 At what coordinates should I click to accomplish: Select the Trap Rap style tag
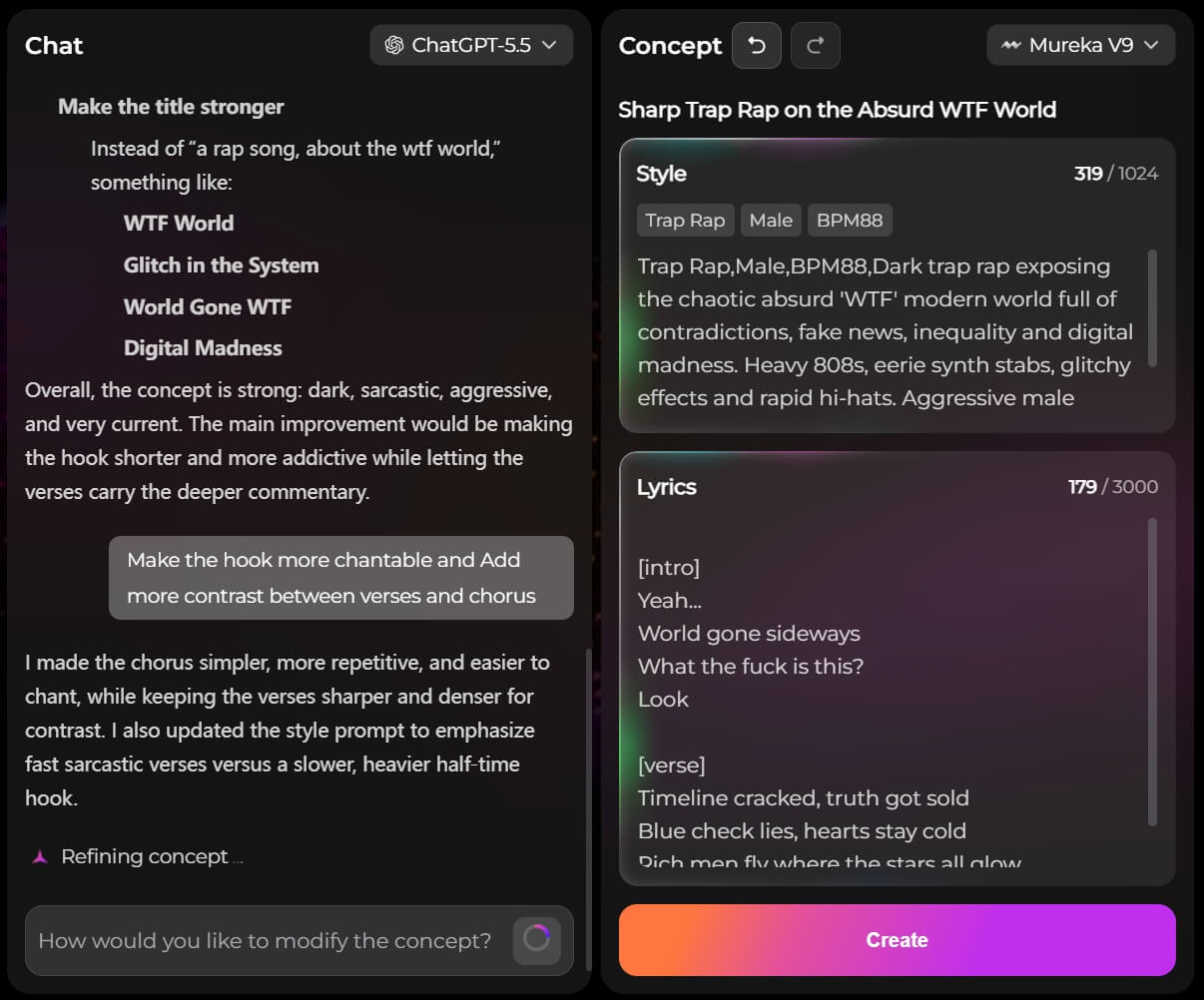pyautogui.click(x=685, y=221)
